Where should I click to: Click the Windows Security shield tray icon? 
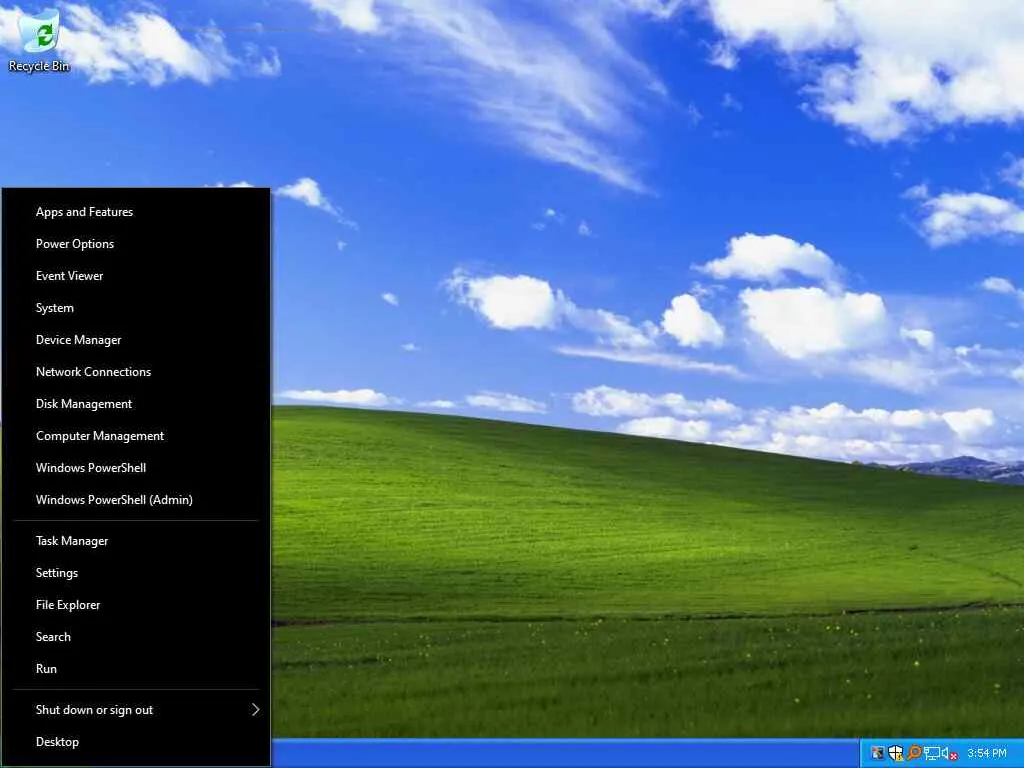pos(896,753)
